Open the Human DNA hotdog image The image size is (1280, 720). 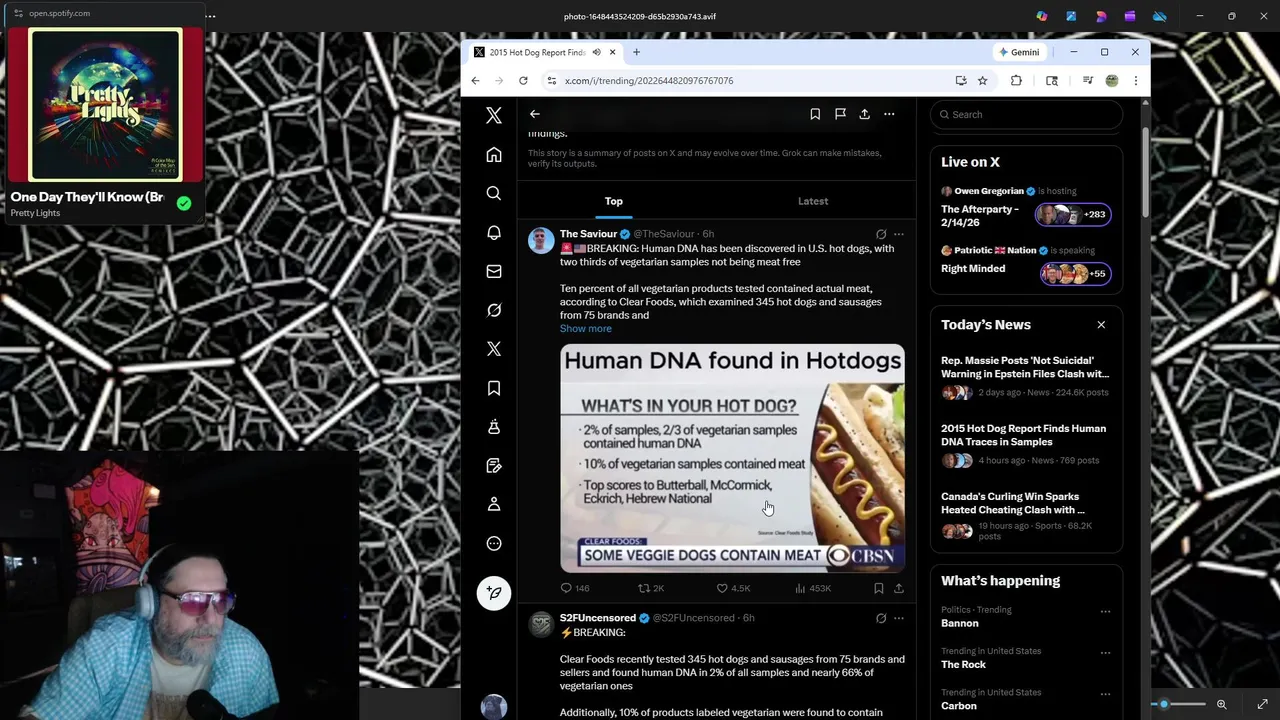(732, 458)
